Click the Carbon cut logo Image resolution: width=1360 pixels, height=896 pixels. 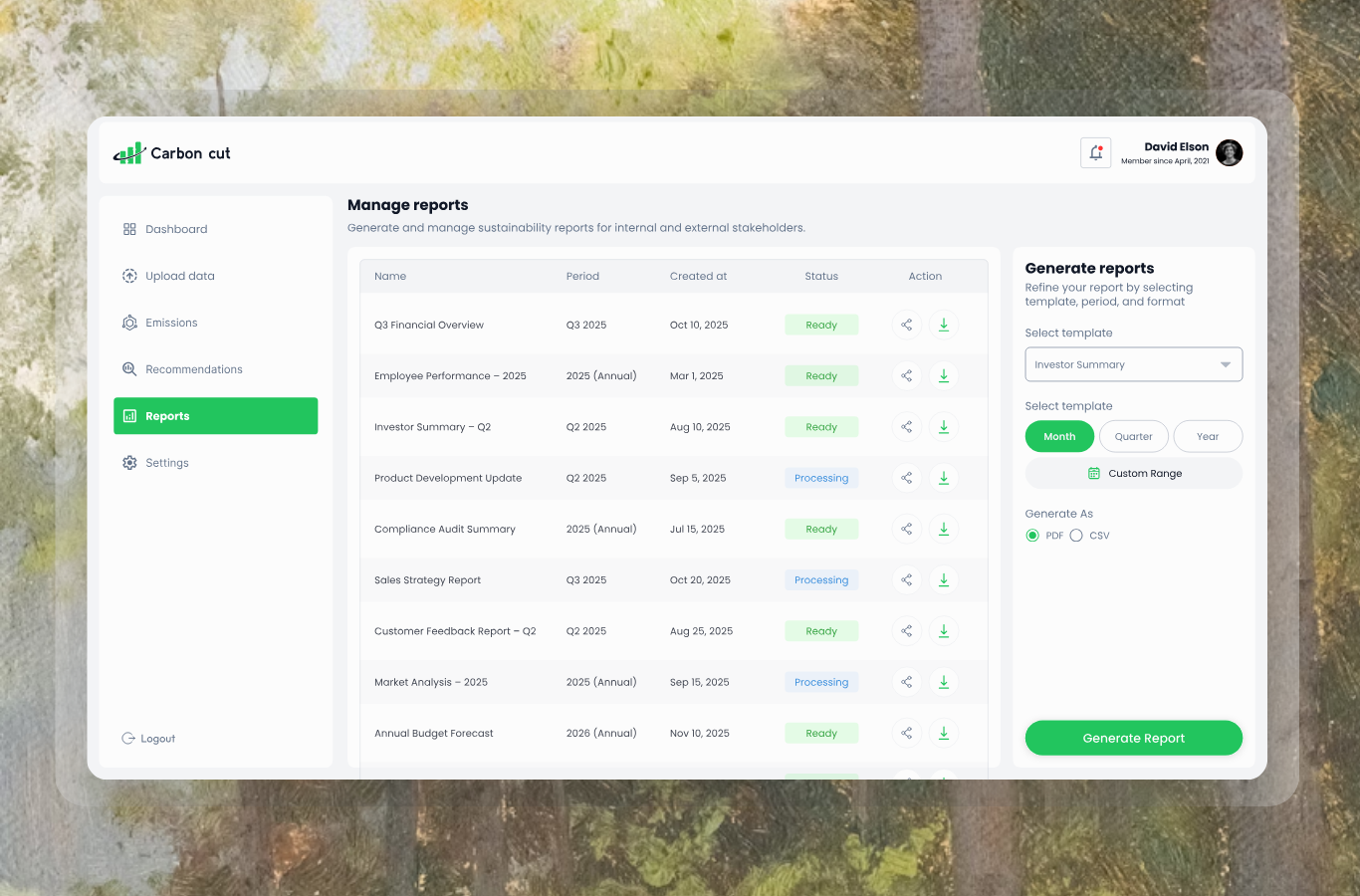click(x=172, y=153)
